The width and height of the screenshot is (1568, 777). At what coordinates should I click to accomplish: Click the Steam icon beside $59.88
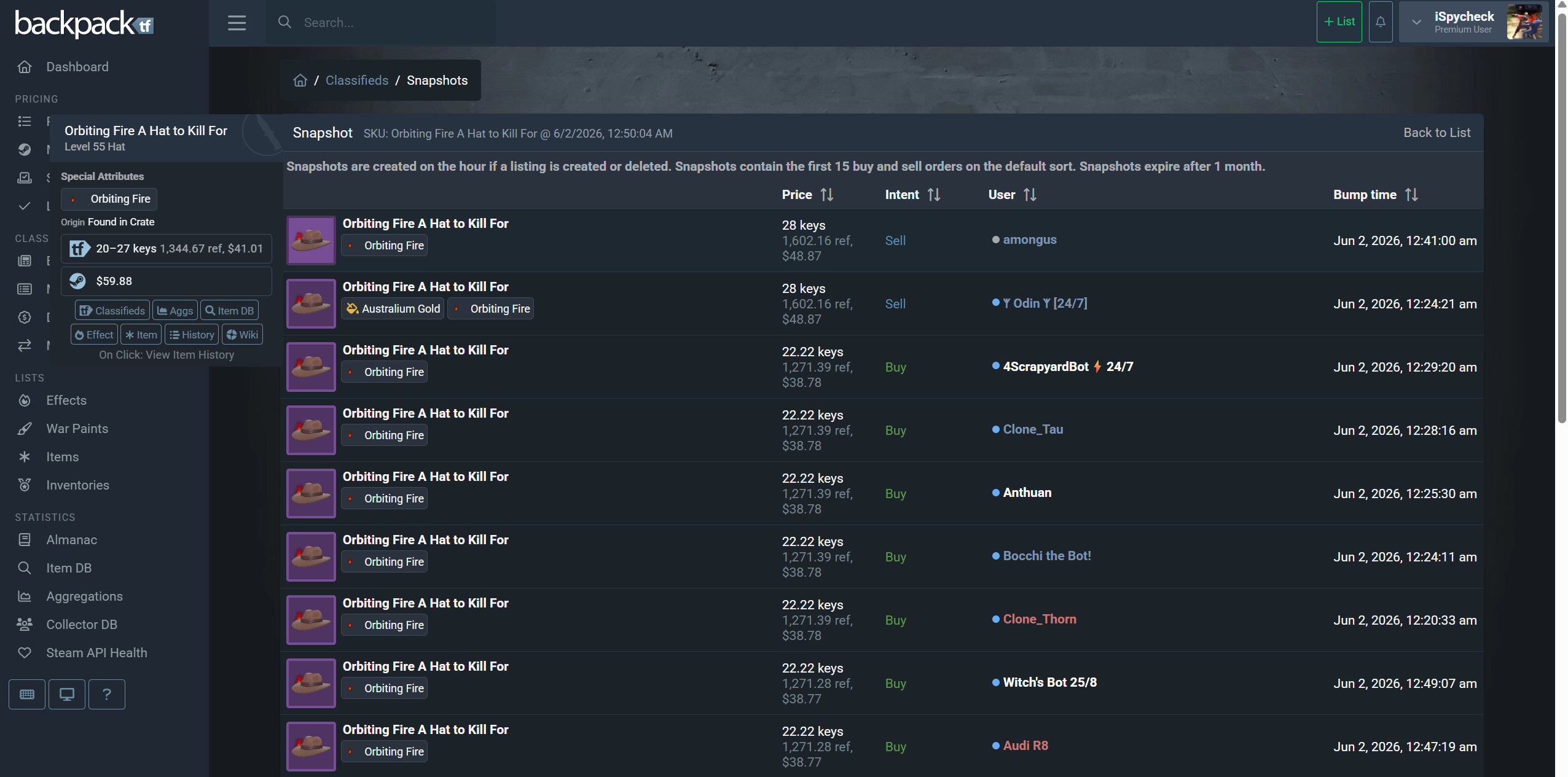[x=78, y=281]
